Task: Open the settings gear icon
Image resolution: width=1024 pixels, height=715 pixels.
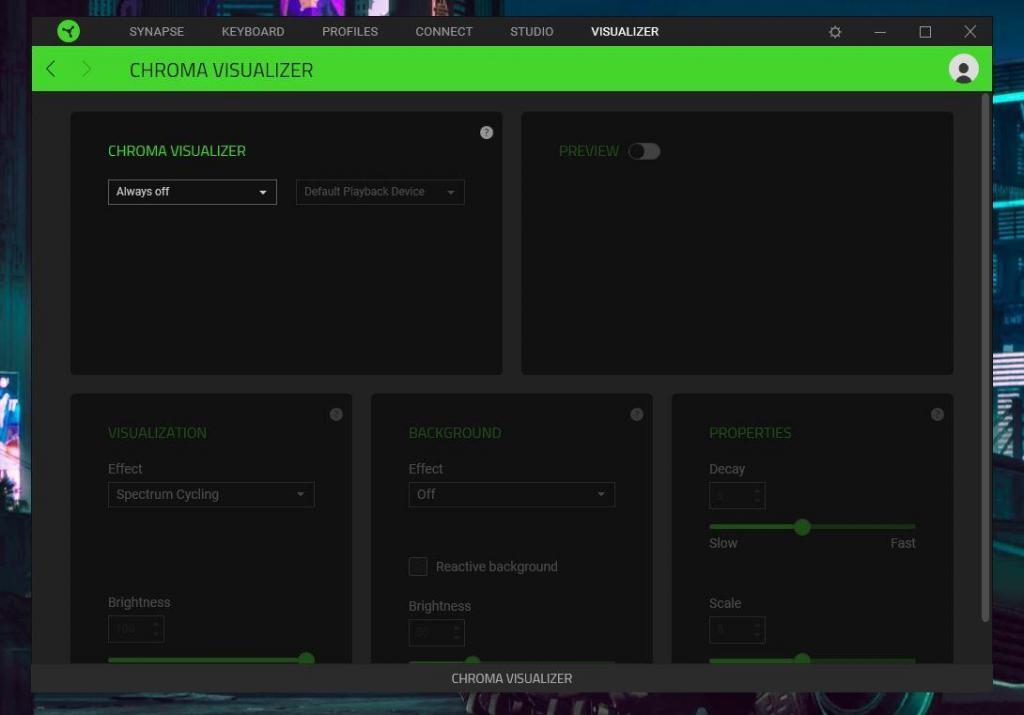Action: click(x=835, y=32)
